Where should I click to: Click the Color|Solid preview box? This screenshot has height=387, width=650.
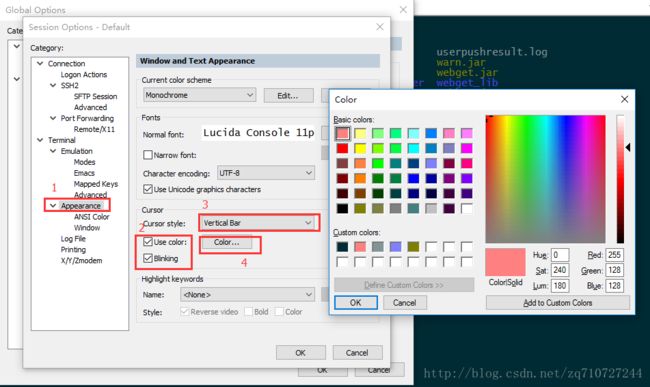click(x=505, y=262)
